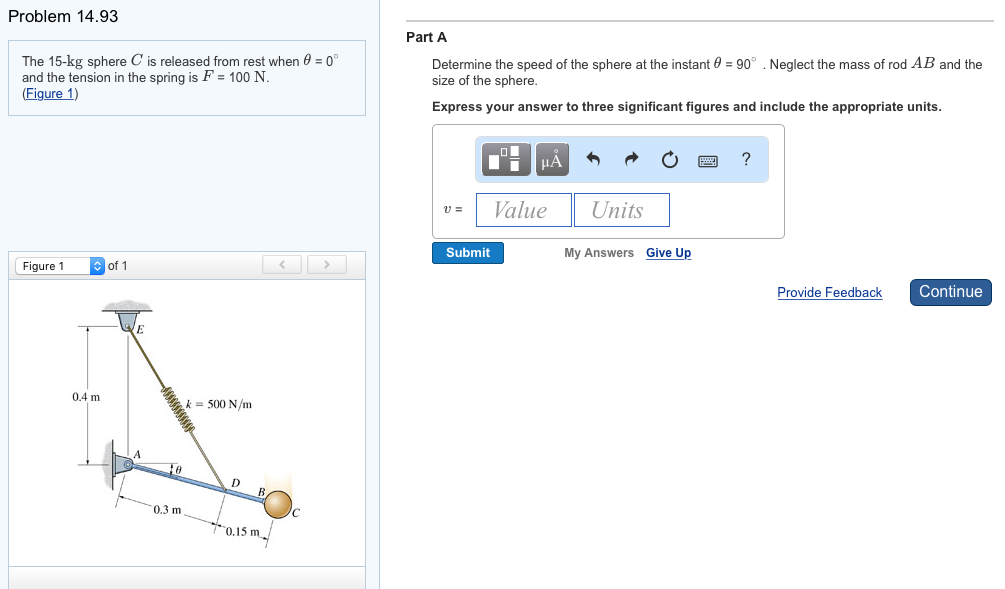Click the Units input field

621,210
